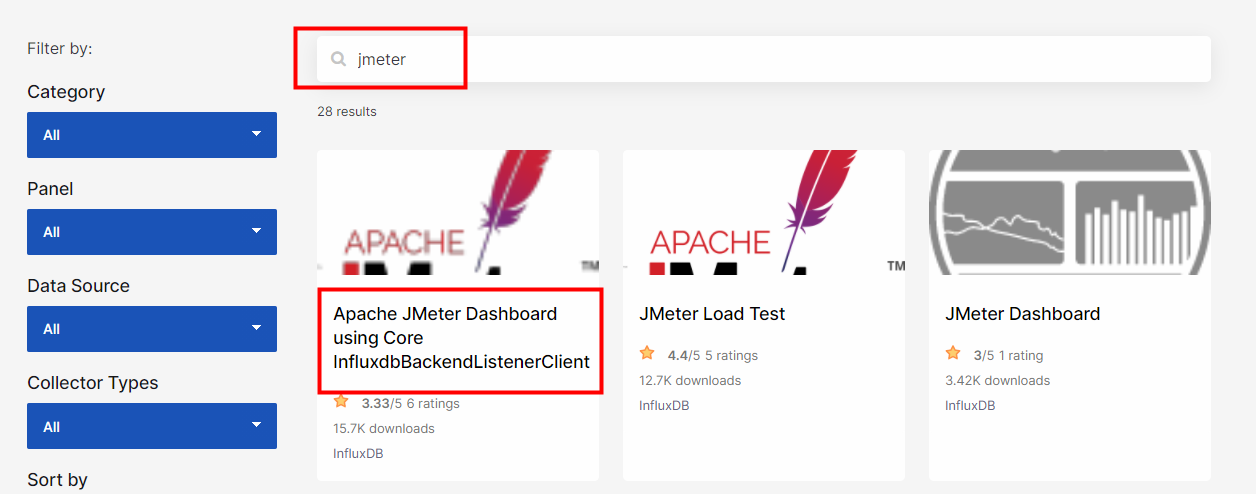Open the Panel dropdown

click(x=152, y=232)
